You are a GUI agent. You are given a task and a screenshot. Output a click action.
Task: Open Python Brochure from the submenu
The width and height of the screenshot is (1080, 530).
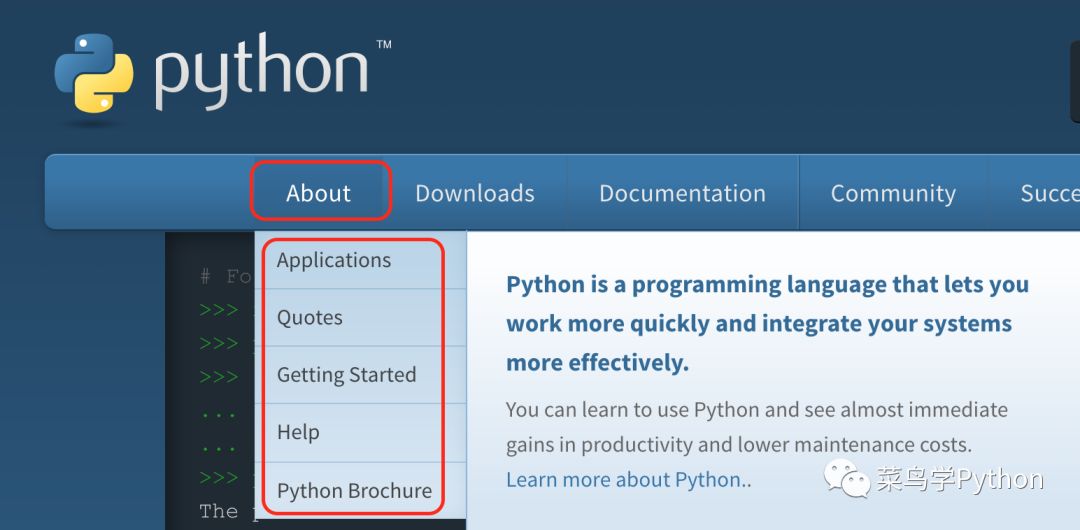354,490
